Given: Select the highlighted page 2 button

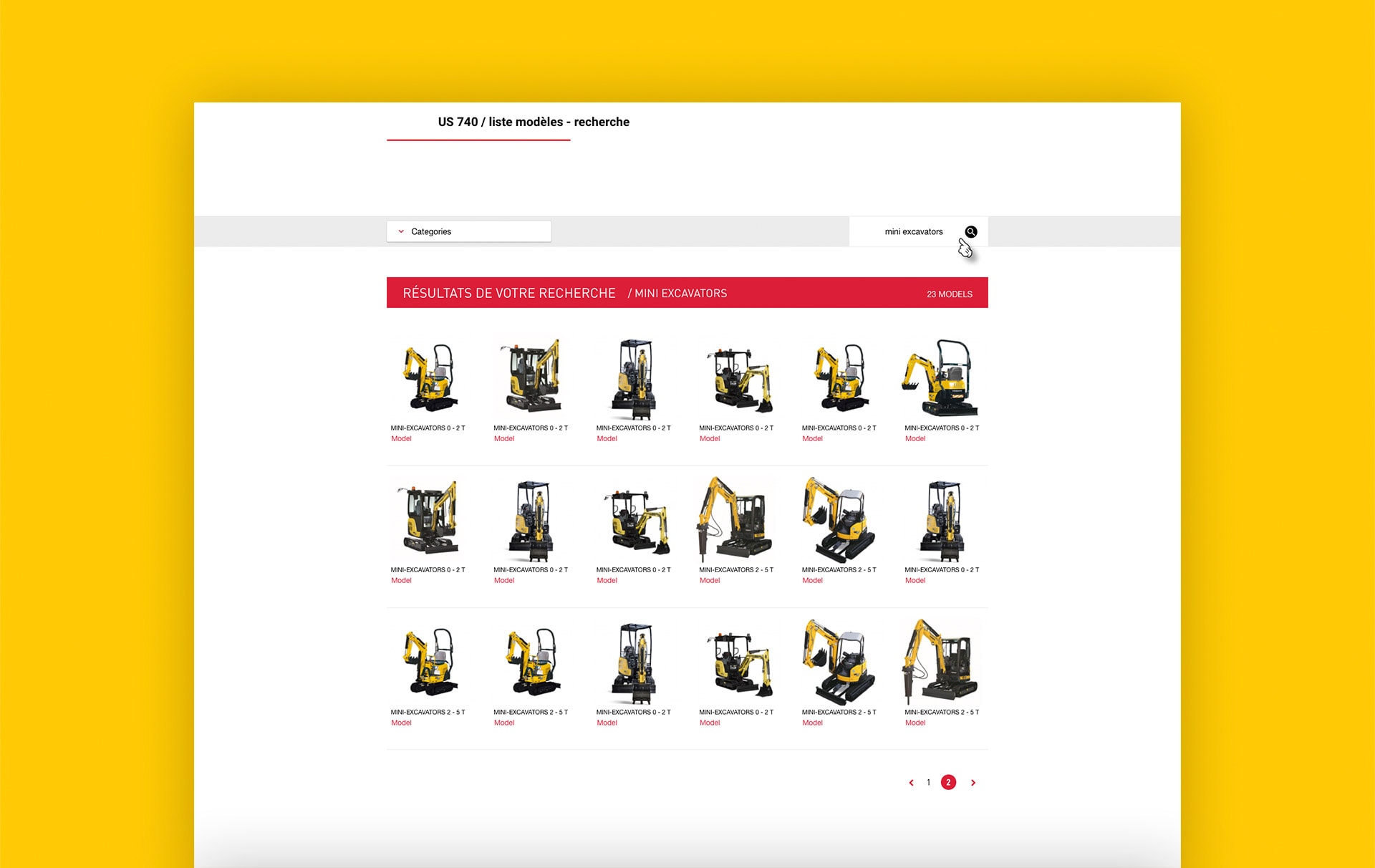Looking at the screenshot, I should (948, 782).
